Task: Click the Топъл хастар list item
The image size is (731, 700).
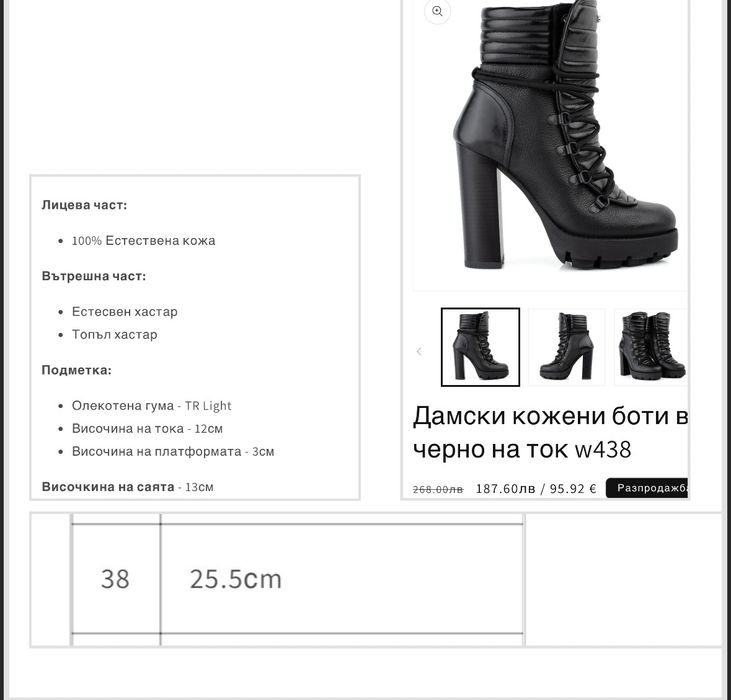Action: coord(115,335)
